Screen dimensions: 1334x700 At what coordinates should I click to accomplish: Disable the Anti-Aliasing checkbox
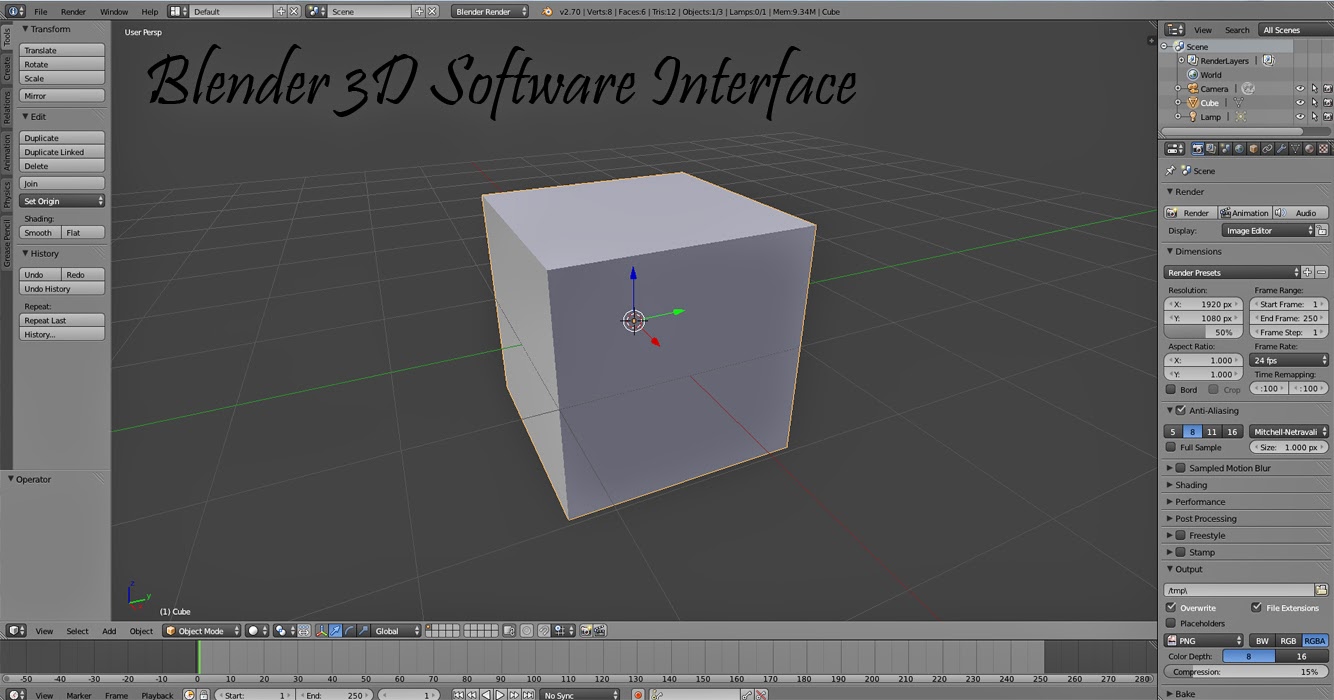(x=1181, y=410)
